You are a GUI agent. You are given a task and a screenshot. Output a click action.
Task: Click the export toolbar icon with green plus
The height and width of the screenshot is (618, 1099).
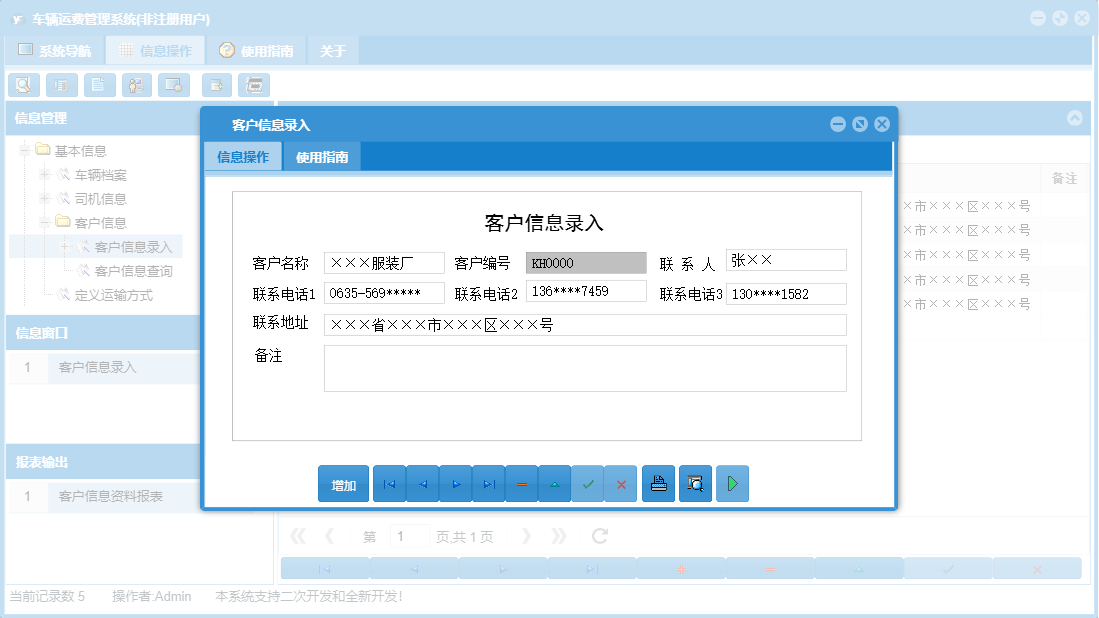[x=217, y=85]
